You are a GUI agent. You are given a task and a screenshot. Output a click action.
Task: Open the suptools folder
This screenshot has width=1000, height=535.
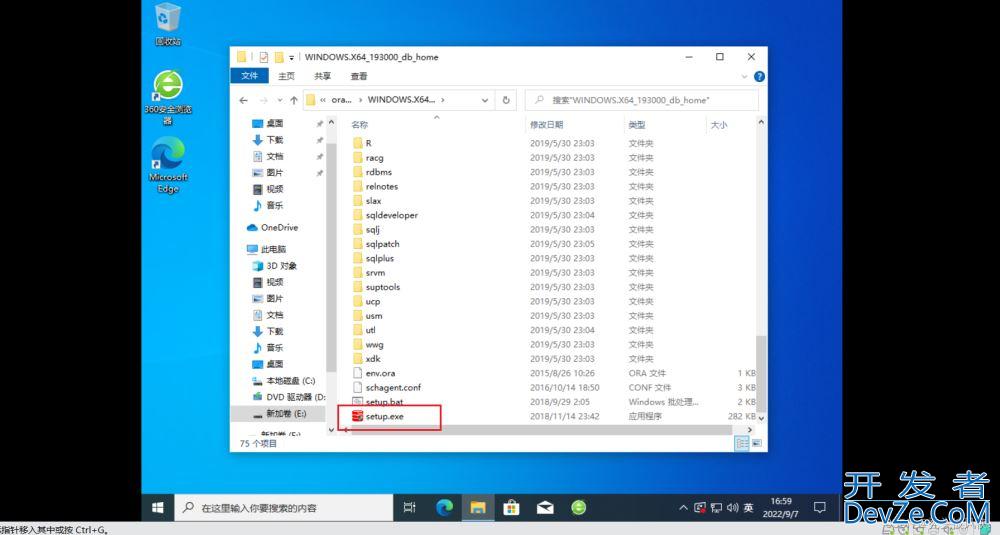pyautogui.click(x=383, y=287)
